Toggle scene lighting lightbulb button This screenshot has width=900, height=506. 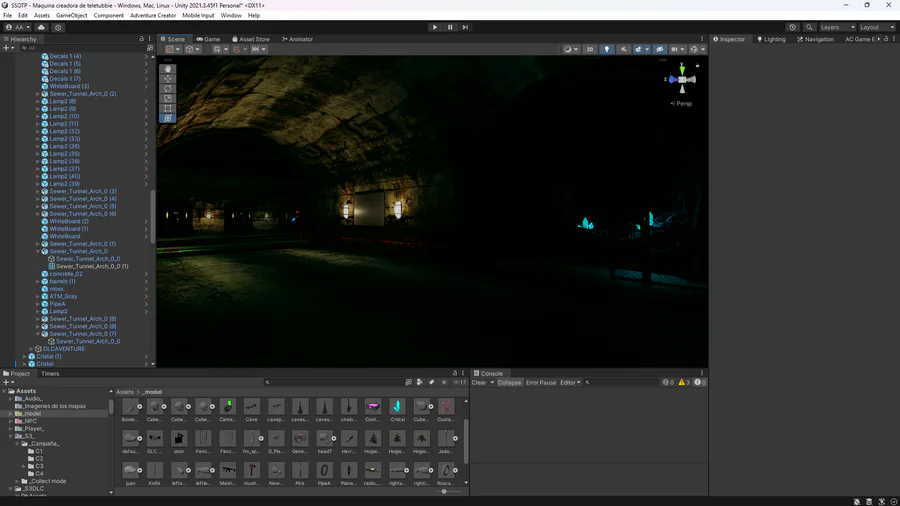607,49
